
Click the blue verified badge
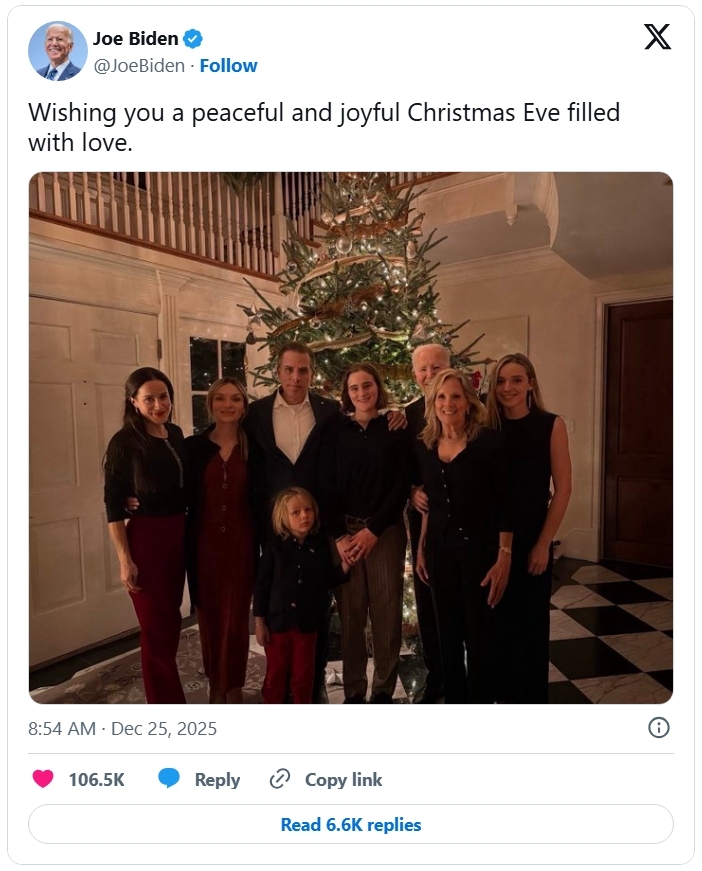click(193, 39)
